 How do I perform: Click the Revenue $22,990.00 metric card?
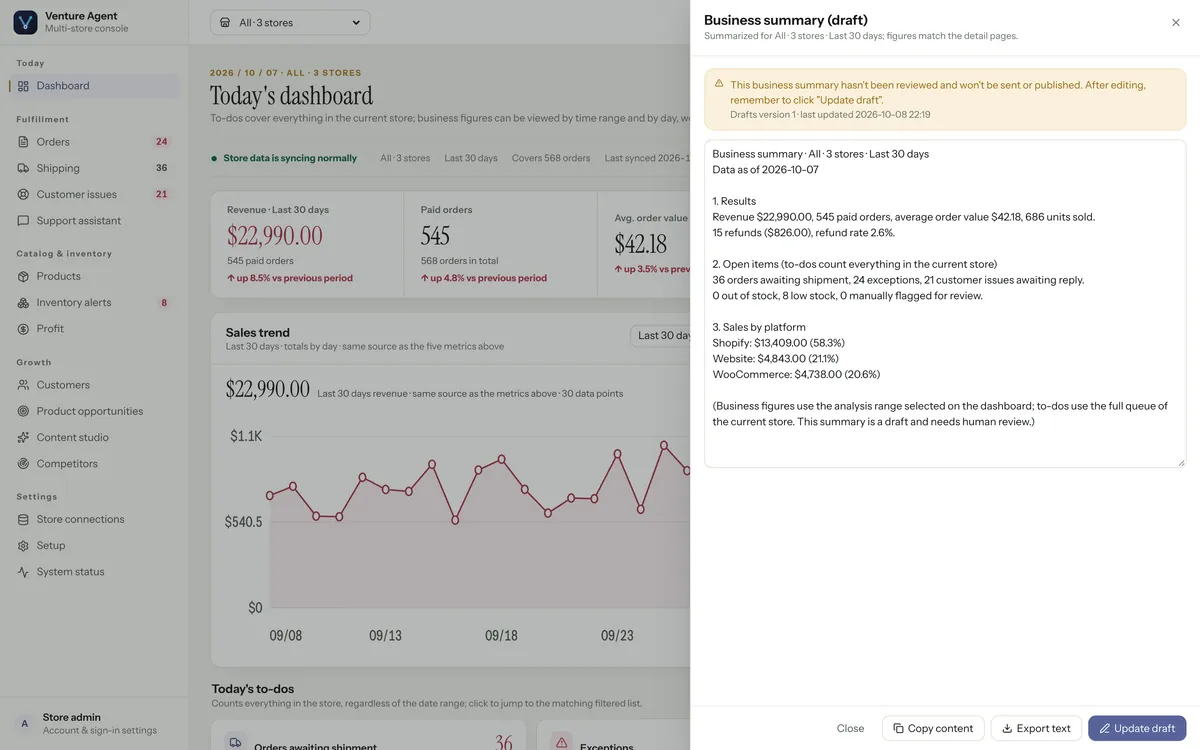click(x=307, y=244)
